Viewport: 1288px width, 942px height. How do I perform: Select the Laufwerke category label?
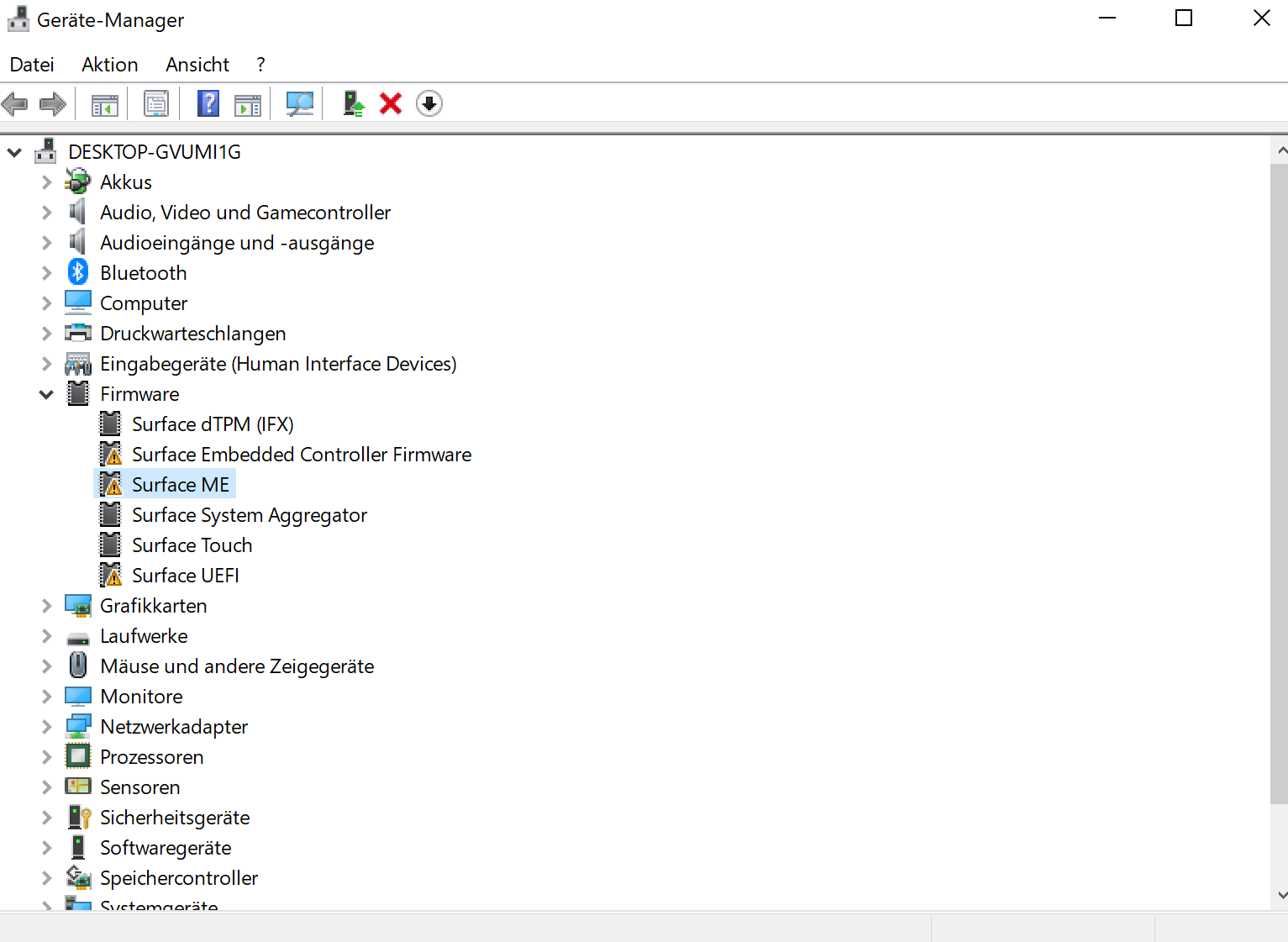(x=144, y=635)
